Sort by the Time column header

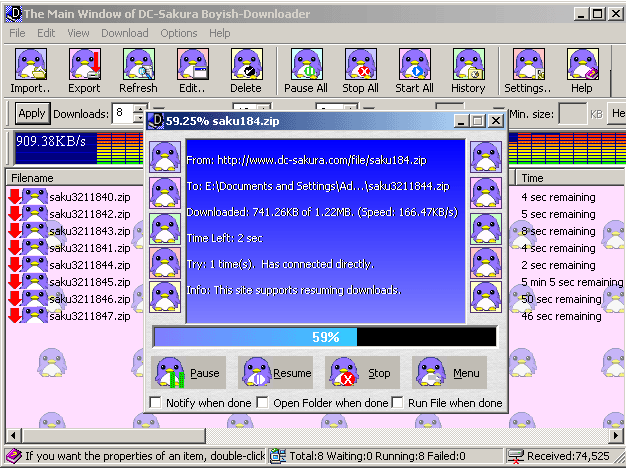pyautogui.click(x=570, y=178)
